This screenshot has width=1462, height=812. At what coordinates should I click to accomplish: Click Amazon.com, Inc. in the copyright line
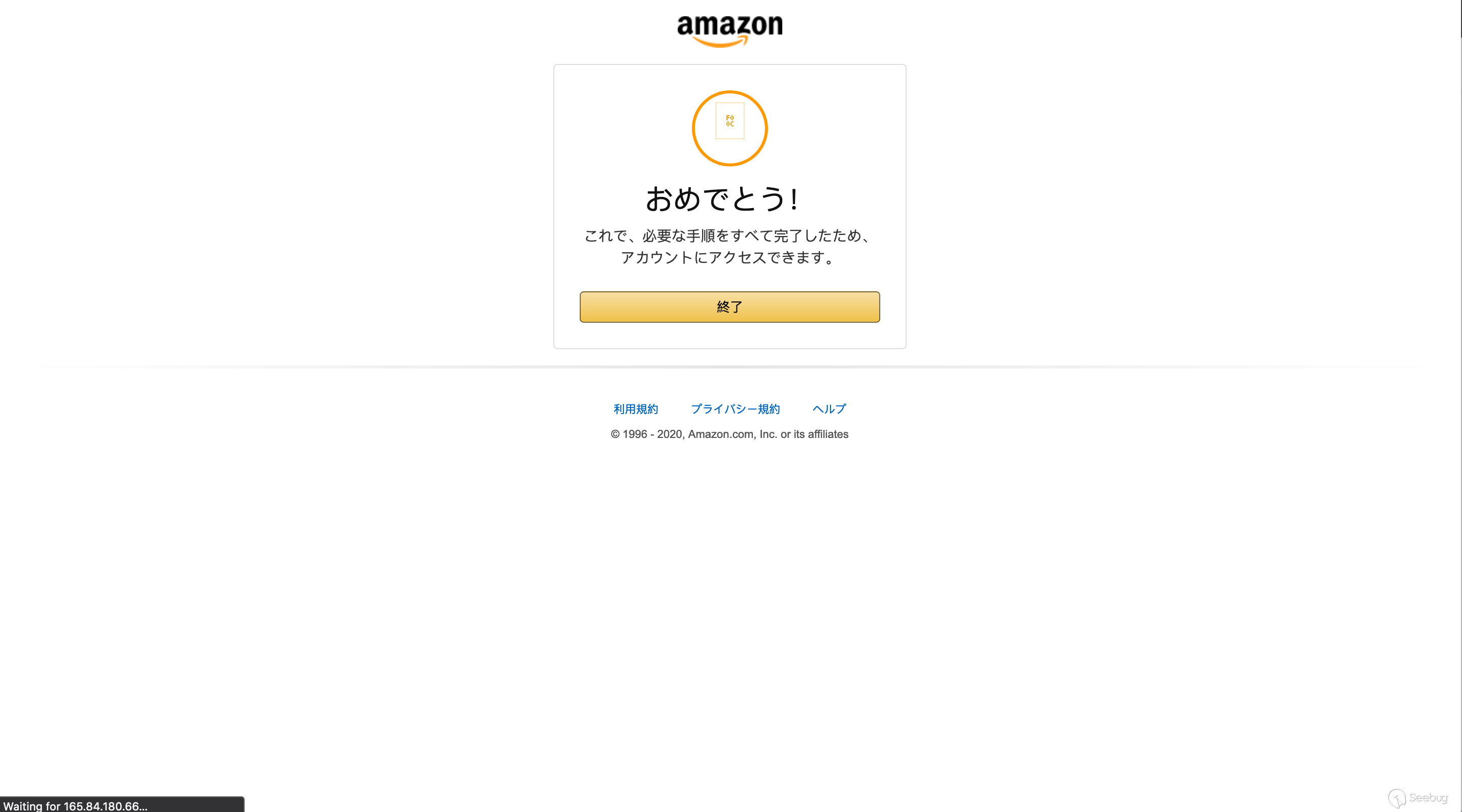732,434
